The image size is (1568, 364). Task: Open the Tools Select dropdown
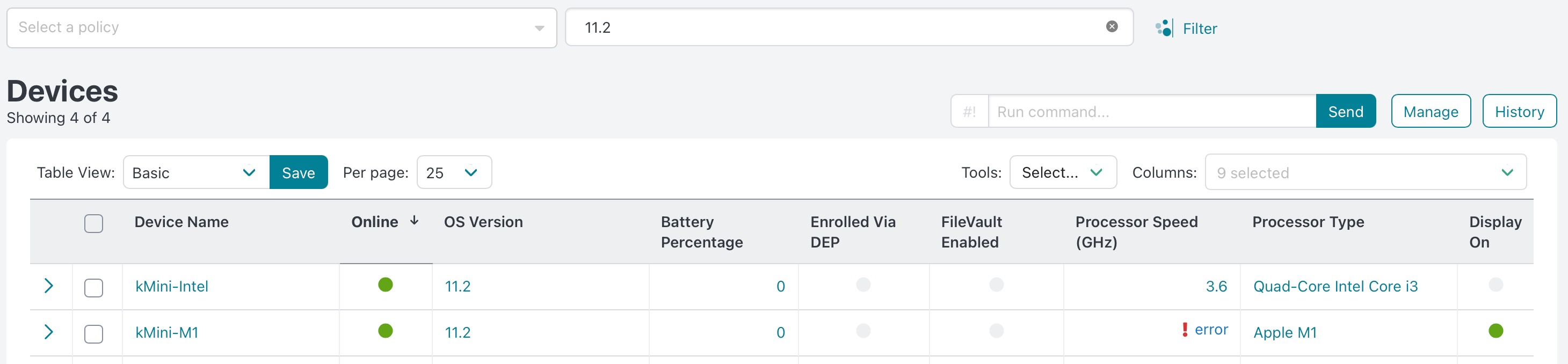click(x=1062, y=172)
